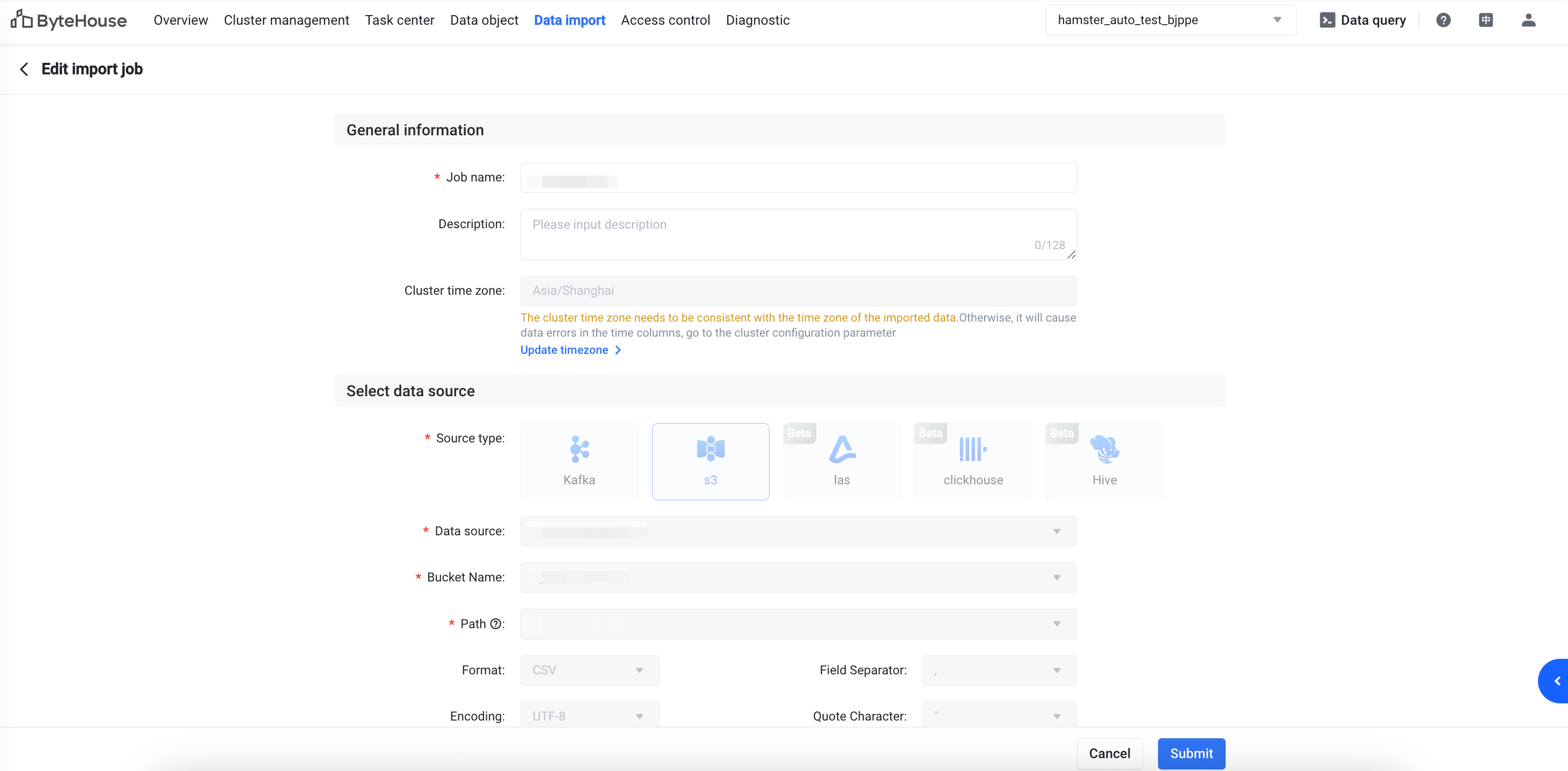Image resolution: width=1568 pixels, height=771 pixels.
Task: Click into the Description text area
Action: tap(797, 235)
